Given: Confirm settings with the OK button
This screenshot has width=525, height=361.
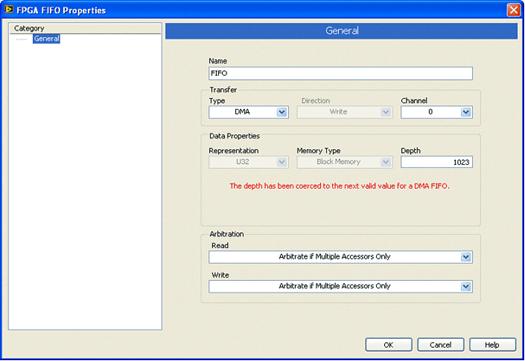Looking at the screenshot, I should pyautogui.click(x=388, y=345).
